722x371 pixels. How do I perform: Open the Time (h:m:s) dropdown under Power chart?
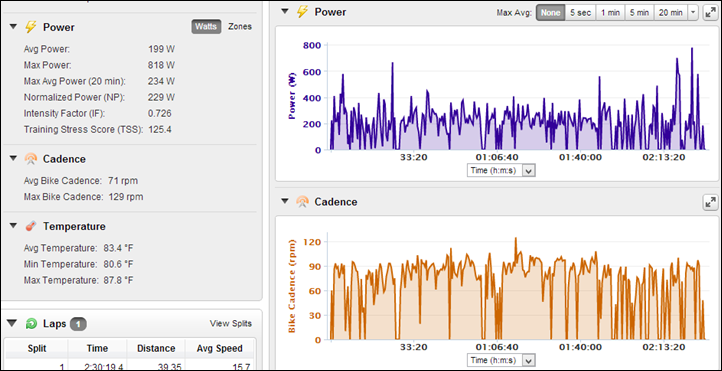coord(501,171)
